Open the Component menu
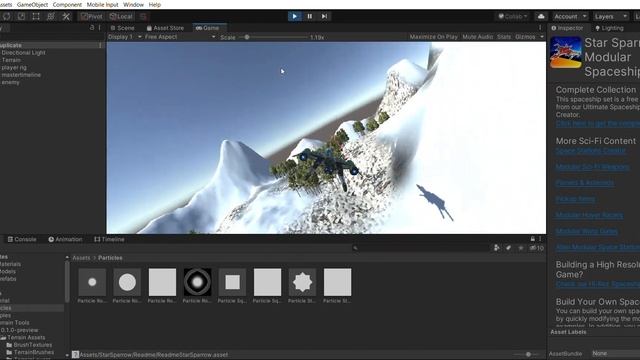 coord(67,4)
